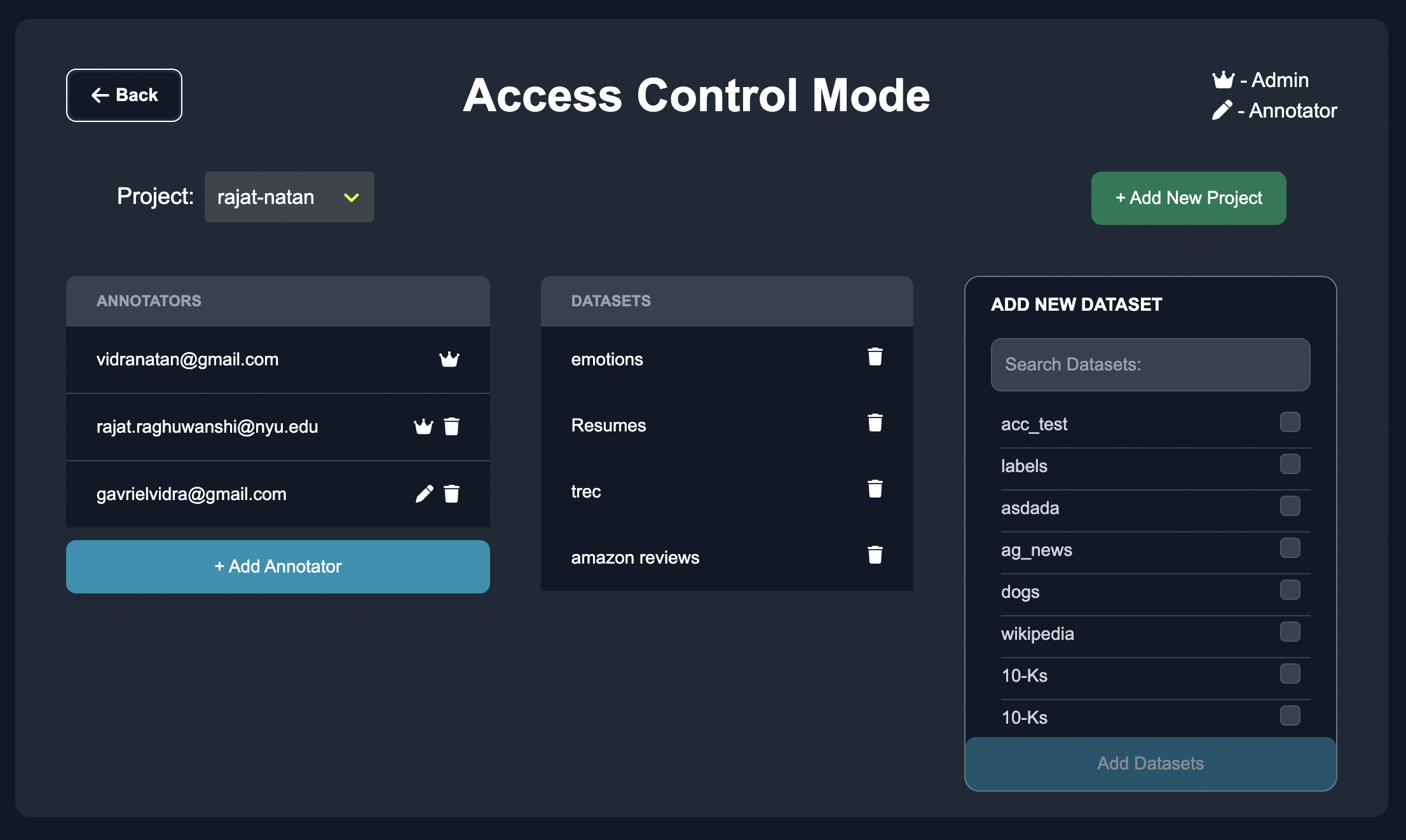
Task: Delete the Resumes dataset
Action: tap(875, 423)
